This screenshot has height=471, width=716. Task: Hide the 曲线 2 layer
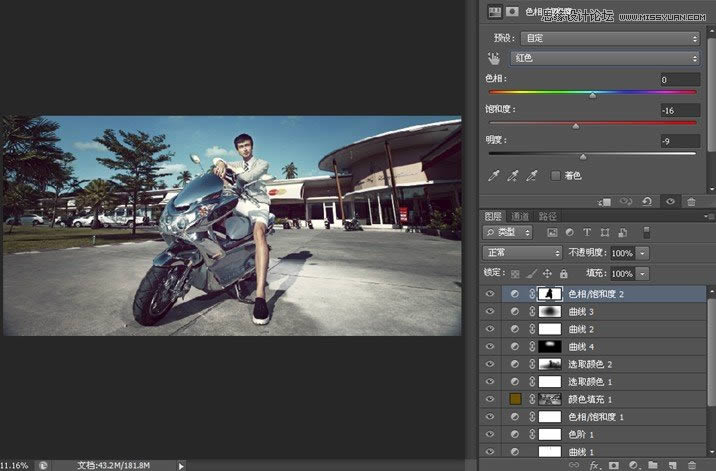490,329
